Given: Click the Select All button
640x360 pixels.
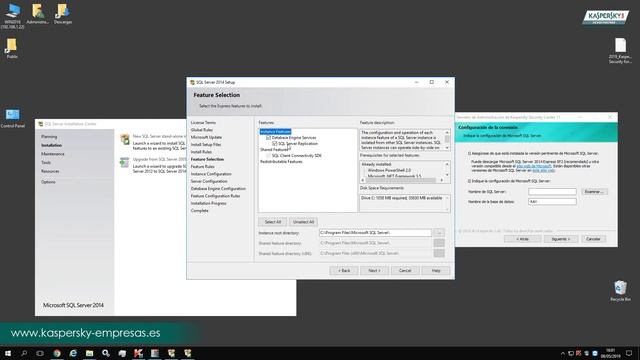Looking at the screenshot, I should tap(273, 222).
